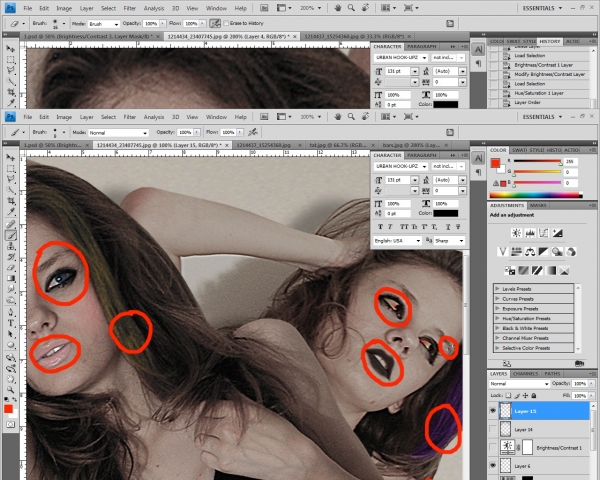Select the Type tool in the lower toolbox
This screenshot has height=480, width=600.
[11, 323]
